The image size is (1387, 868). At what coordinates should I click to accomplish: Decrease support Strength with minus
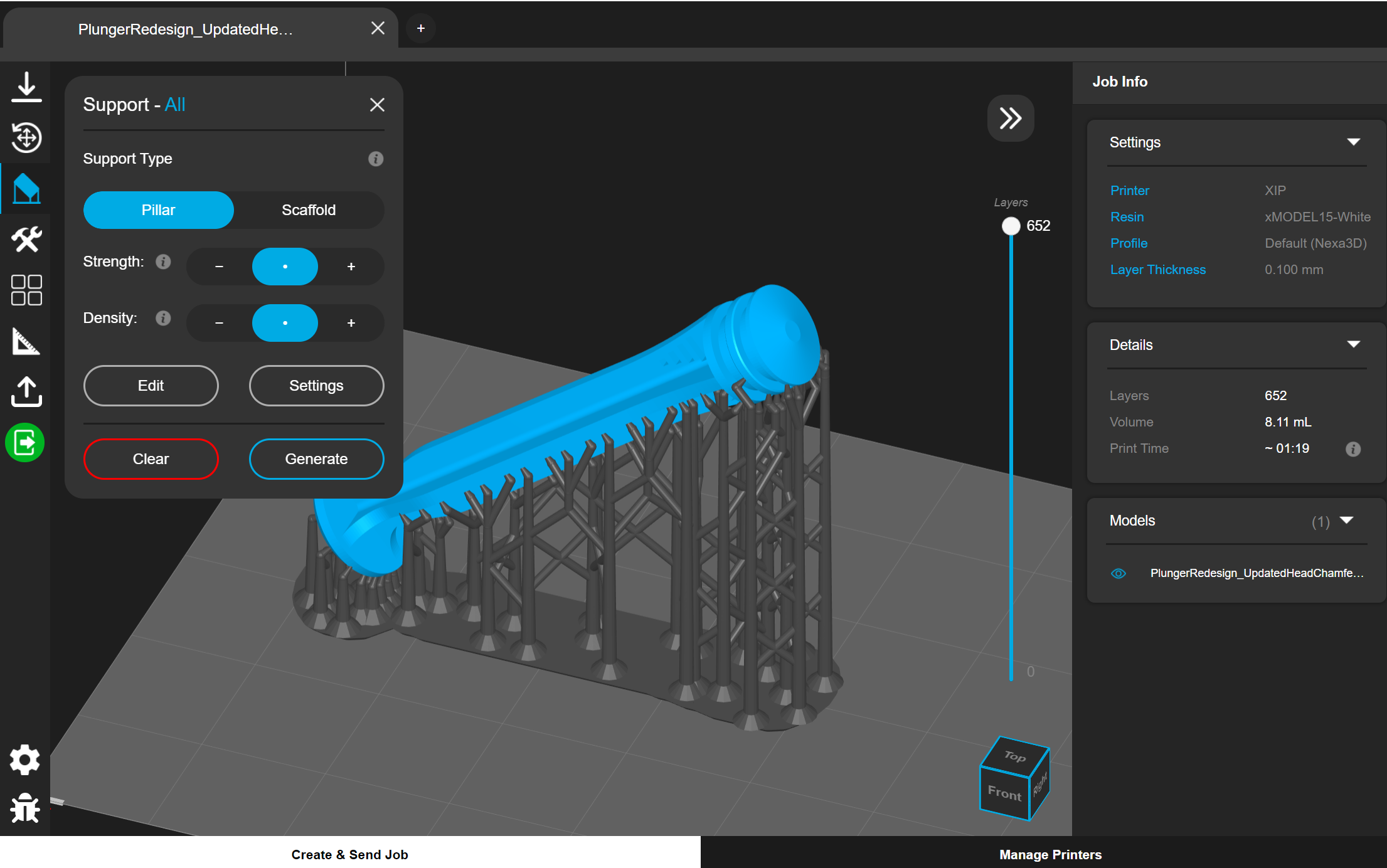pos(219,267)
